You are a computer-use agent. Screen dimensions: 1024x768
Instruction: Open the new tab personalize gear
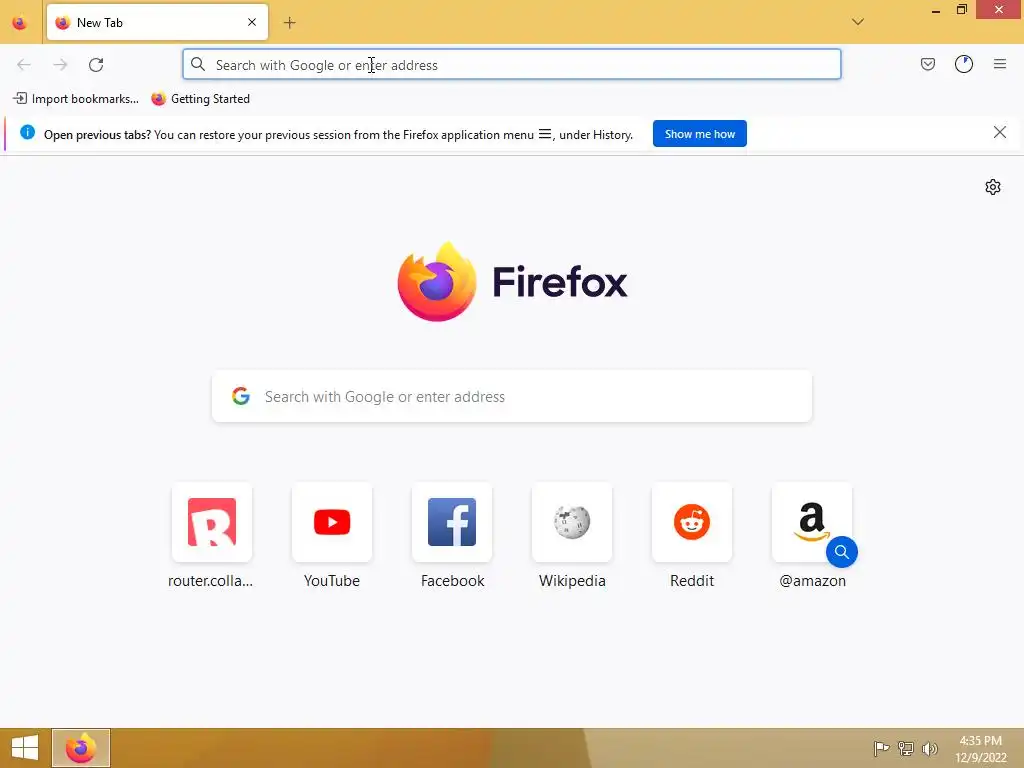tap(992, 187)
